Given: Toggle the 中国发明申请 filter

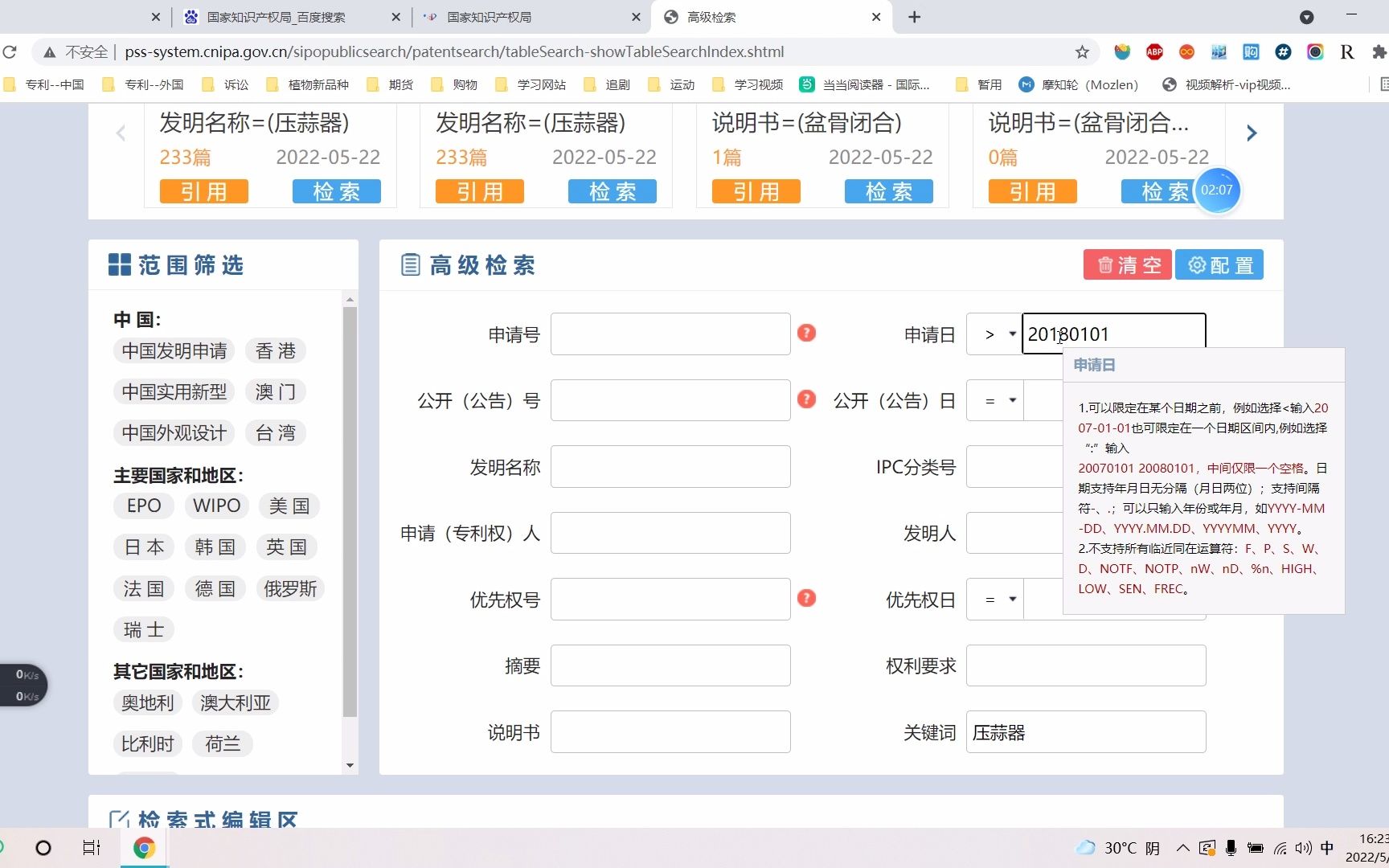Looking at the screenshot, I should pyautogui.click(x=173, y=350).
